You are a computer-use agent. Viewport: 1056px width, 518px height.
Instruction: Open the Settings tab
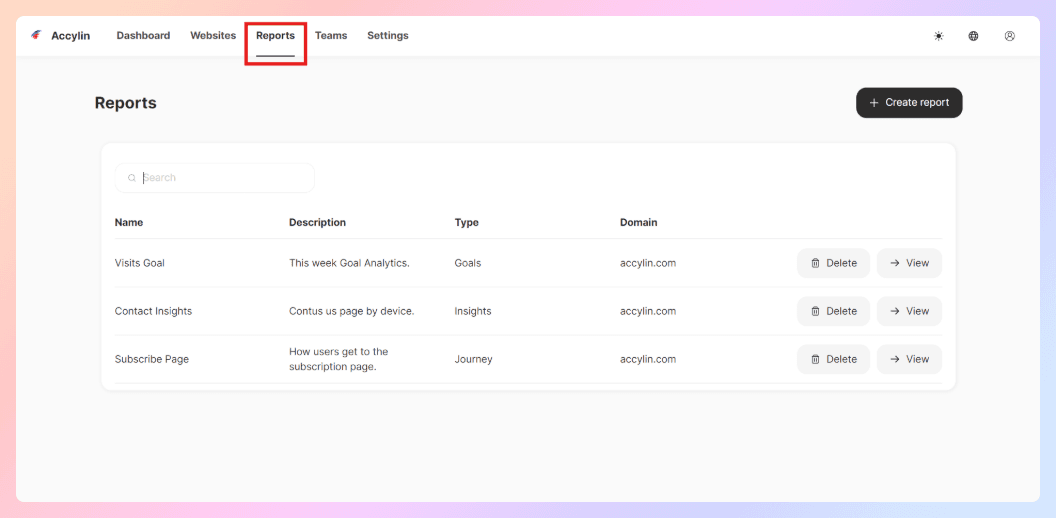click(x=387, y=36)
